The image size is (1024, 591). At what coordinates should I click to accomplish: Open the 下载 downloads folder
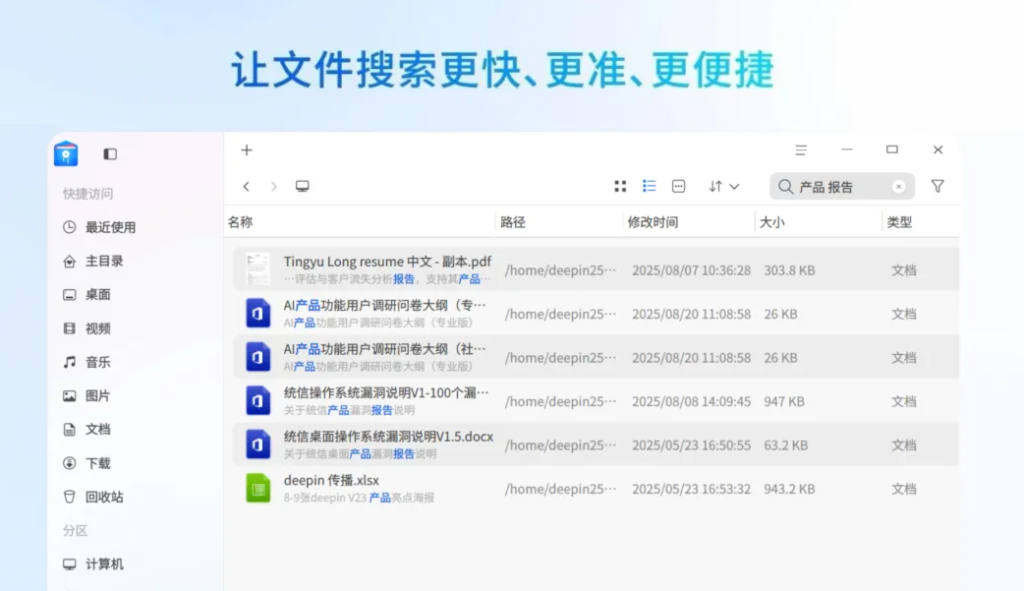click(x=98, y=463)
